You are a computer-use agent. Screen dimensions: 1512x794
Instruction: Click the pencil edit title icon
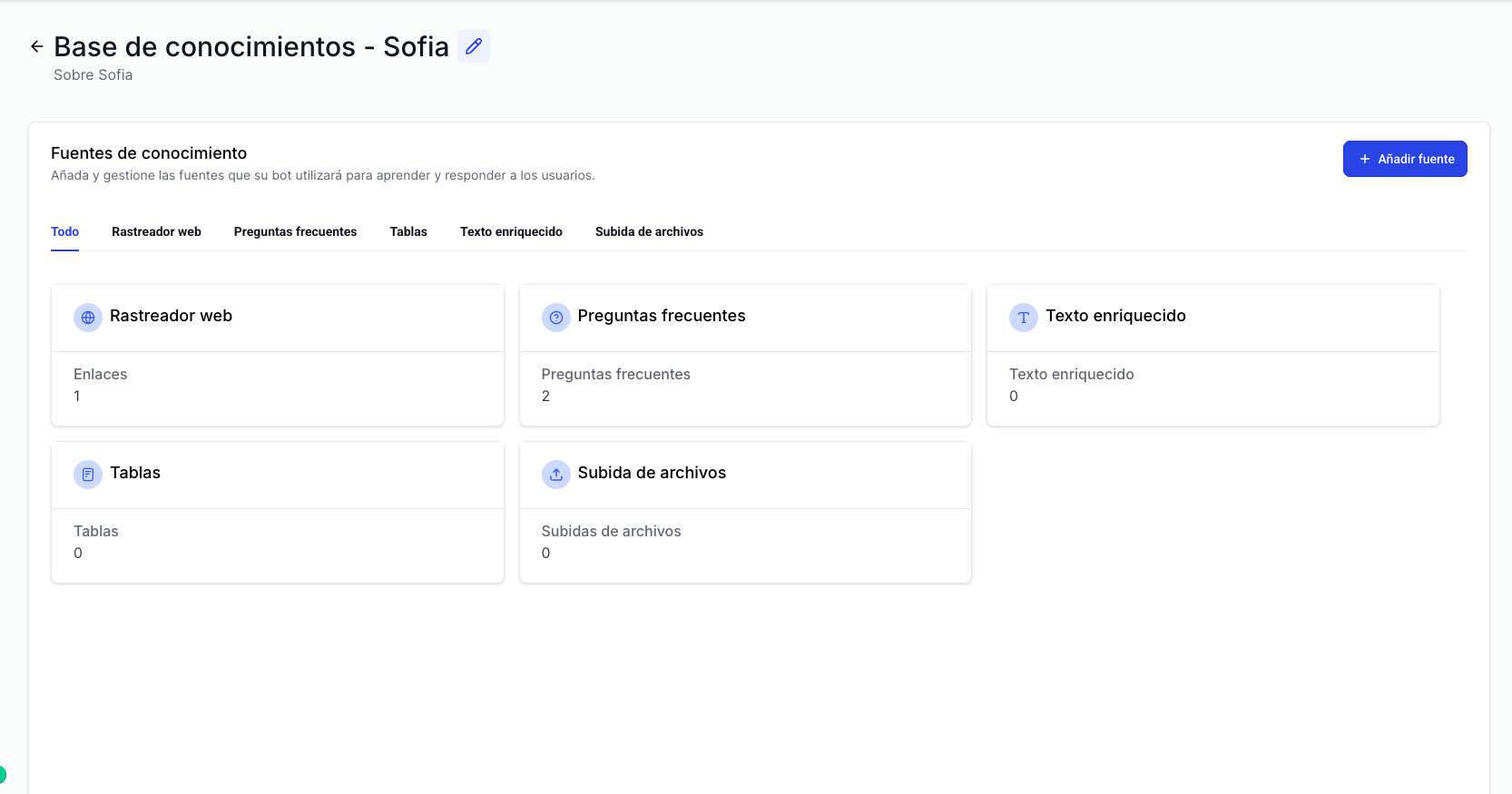click(x=474, y=46)
